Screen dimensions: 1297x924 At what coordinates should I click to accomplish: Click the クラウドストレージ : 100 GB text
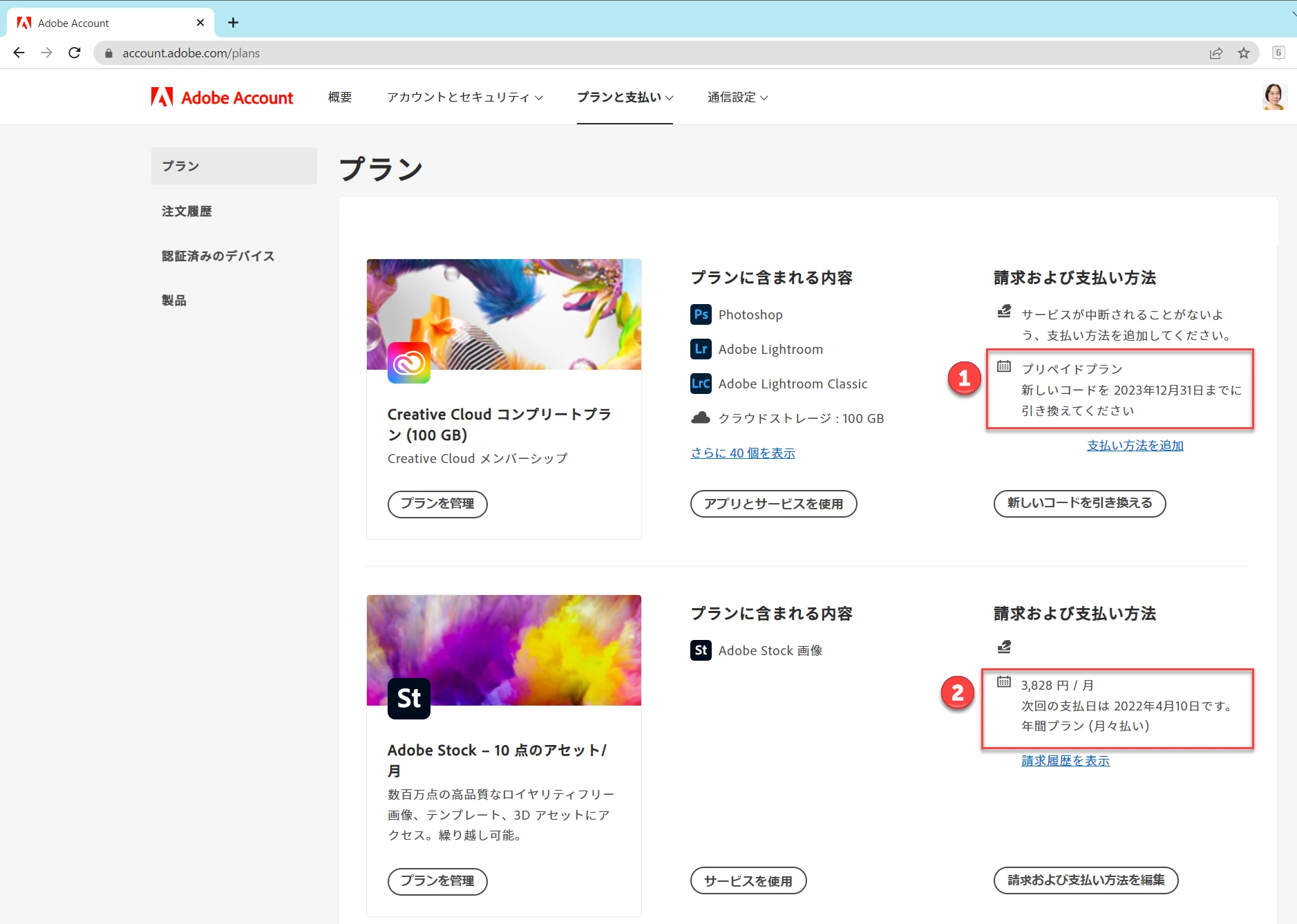801,418
